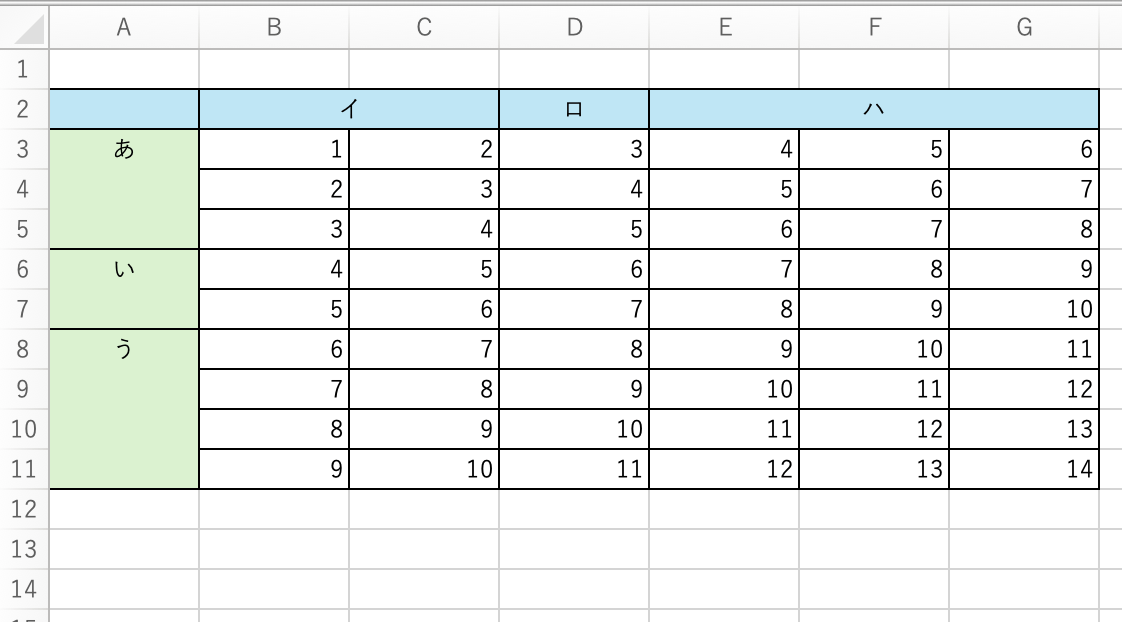The width and height of the screenshot is (1122, 622).
Task: Select row 2 header
Action: click(x=24, y=109)
